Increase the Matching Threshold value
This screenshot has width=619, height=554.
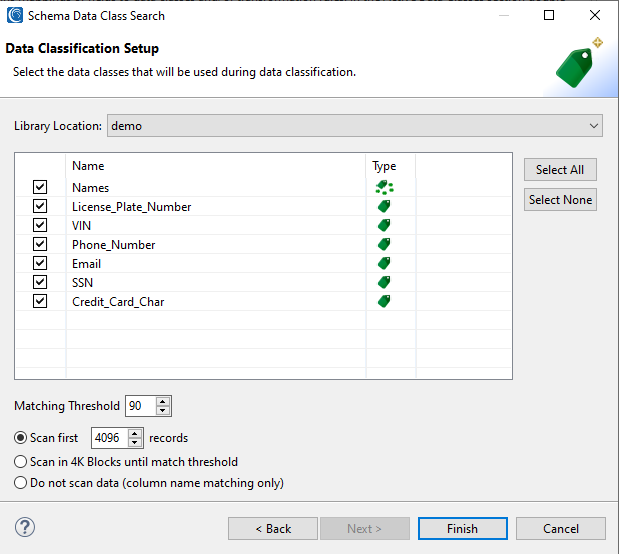point(164,402)
